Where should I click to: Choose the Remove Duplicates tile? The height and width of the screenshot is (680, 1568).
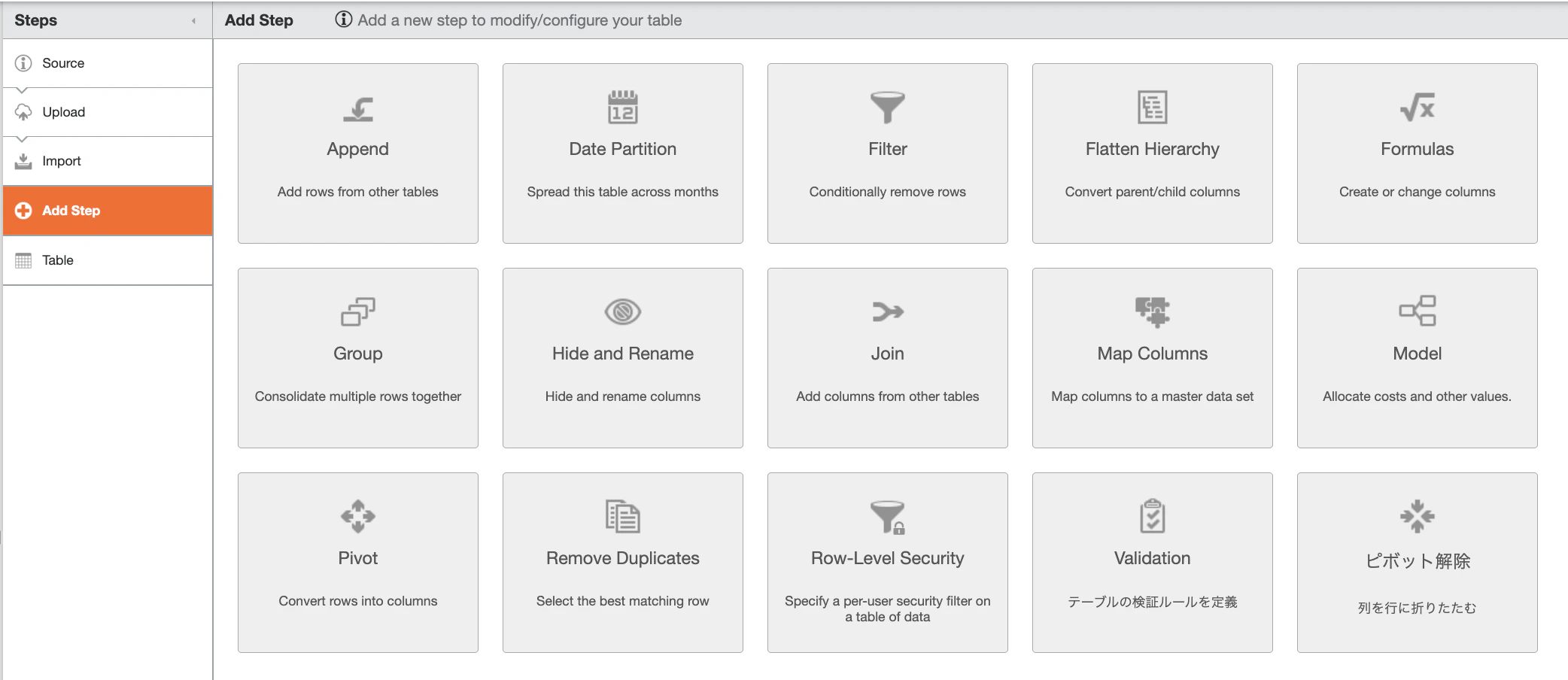[623, 563]
